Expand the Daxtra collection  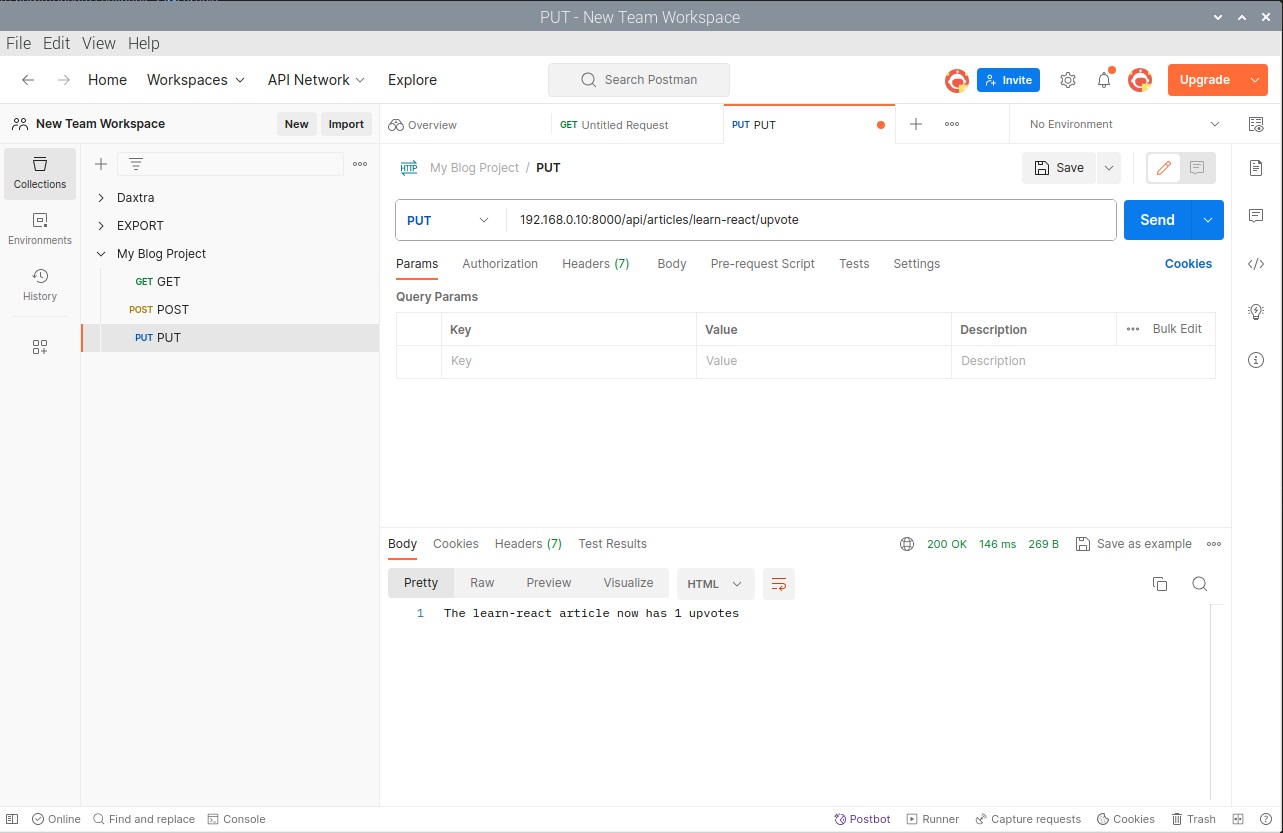(x=101, y=198)
